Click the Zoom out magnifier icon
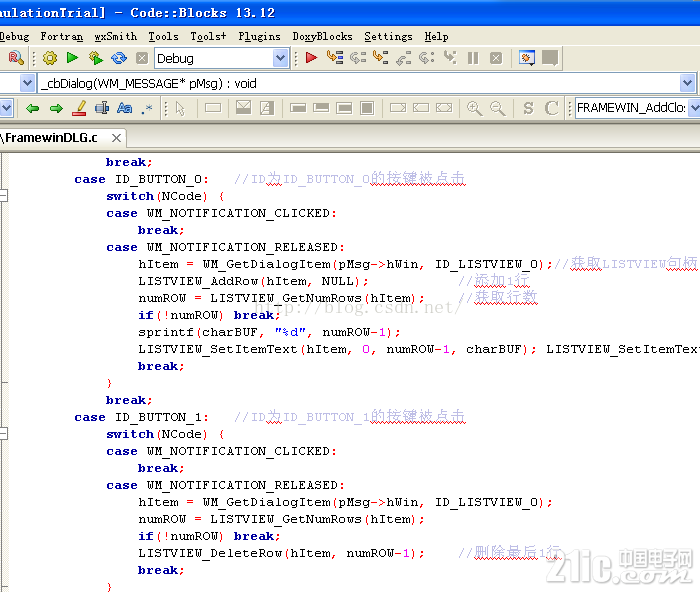The width and height of the screenshot is (700, 592). (x=497, y=108)
